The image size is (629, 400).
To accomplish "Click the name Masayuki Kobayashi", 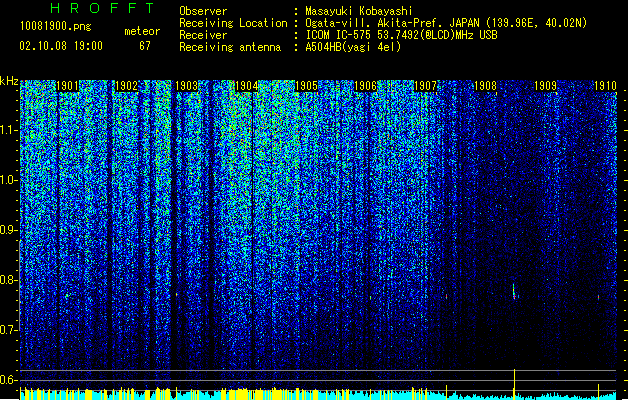I will tap(359, 11).
